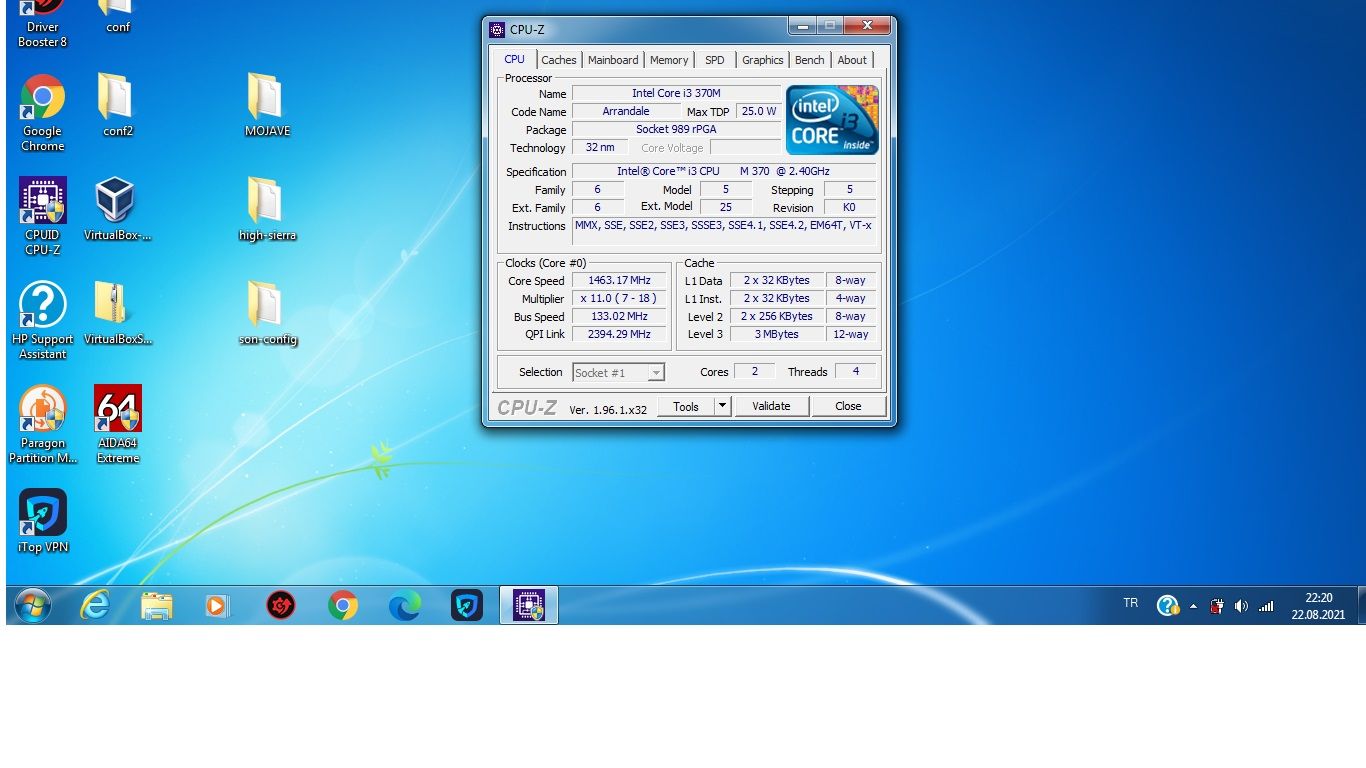Click the power icon in the system tray
The height and width of the screenshot is (768, 1366).
(1217, 606)
